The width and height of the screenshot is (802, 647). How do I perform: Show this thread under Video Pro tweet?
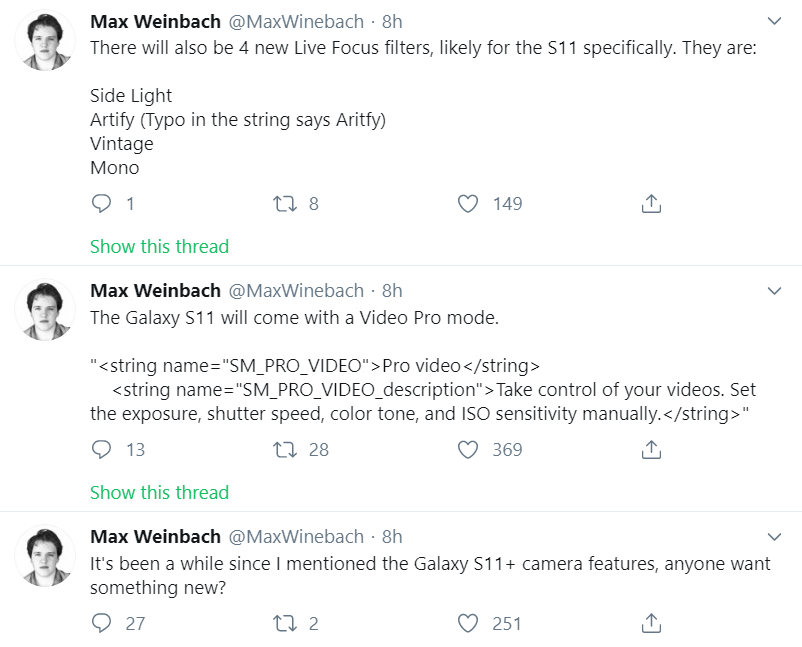click(159, 493)
